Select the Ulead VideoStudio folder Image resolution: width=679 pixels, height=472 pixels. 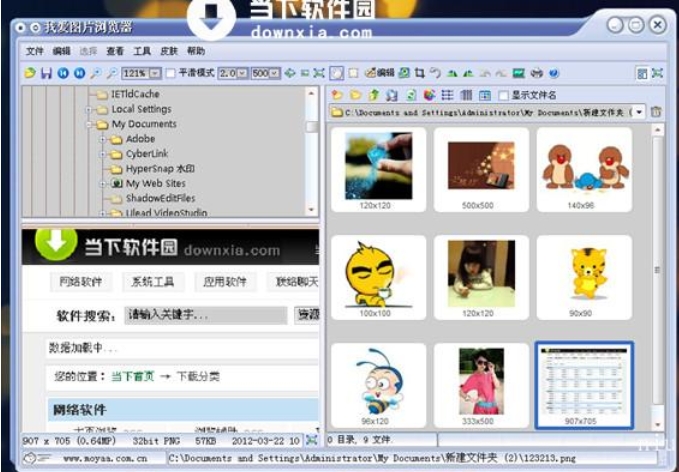tap(166, 213)
